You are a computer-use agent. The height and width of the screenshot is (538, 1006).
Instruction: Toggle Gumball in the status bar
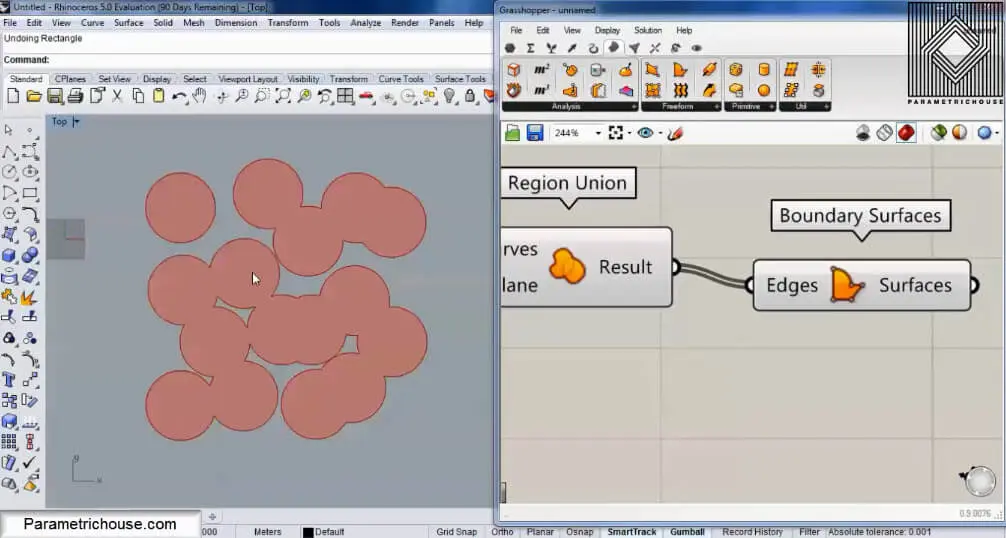[x=687, y=532]
